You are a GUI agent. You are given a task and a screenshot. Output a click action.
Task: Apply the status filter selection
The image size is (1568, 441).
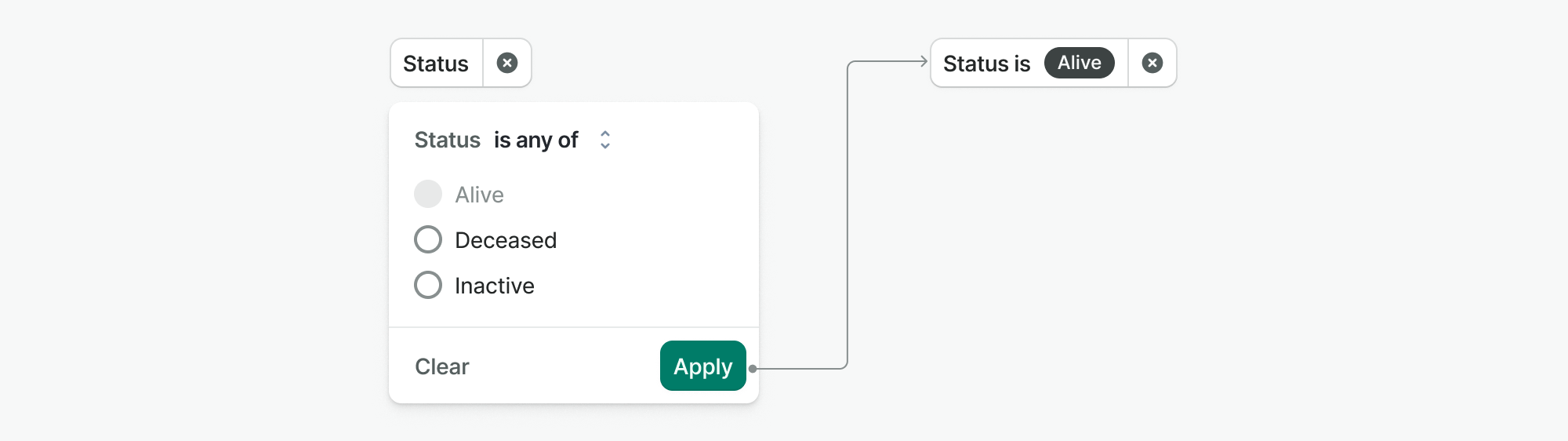click(702, 366)
